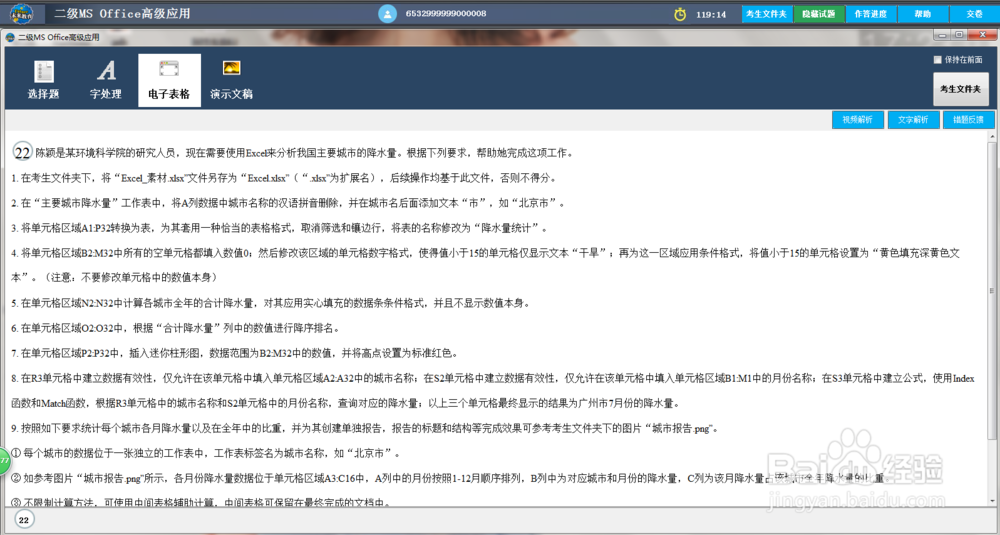Open 视频解析 video explanation
The width and height of the screenshot is (1000, 535).
coord(858,120)
